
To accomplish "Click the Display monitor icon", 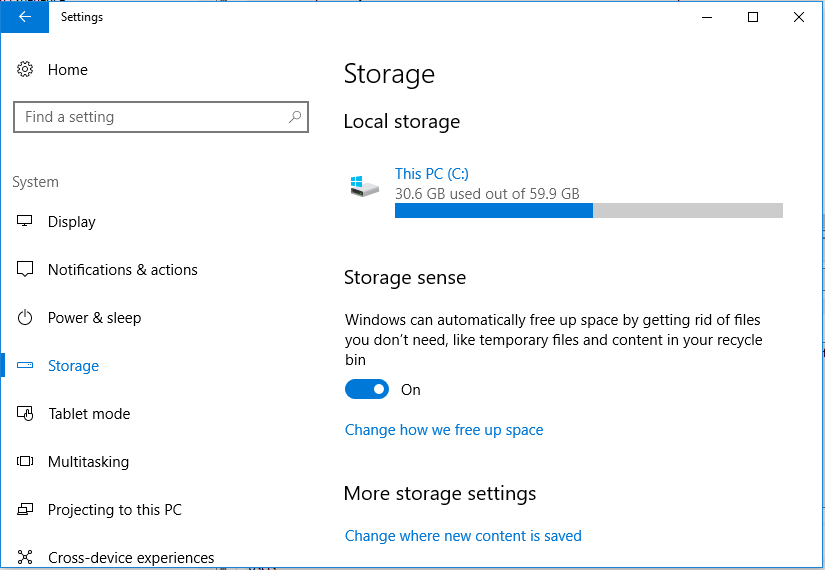I will (26, 222).
